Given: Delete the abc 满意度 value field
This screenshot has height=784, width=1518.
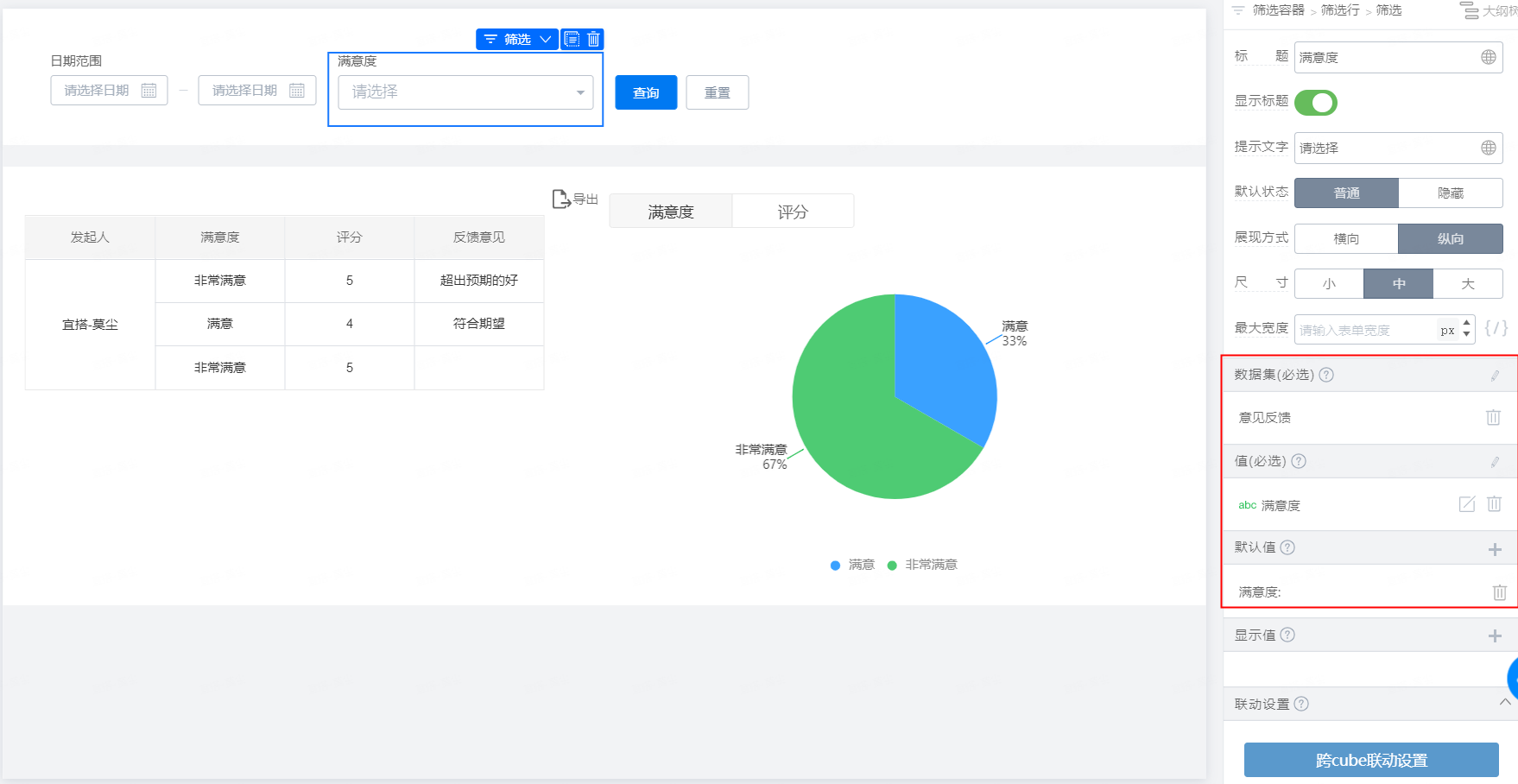Looking at the screenshot, I should [x=1495, y=504].
